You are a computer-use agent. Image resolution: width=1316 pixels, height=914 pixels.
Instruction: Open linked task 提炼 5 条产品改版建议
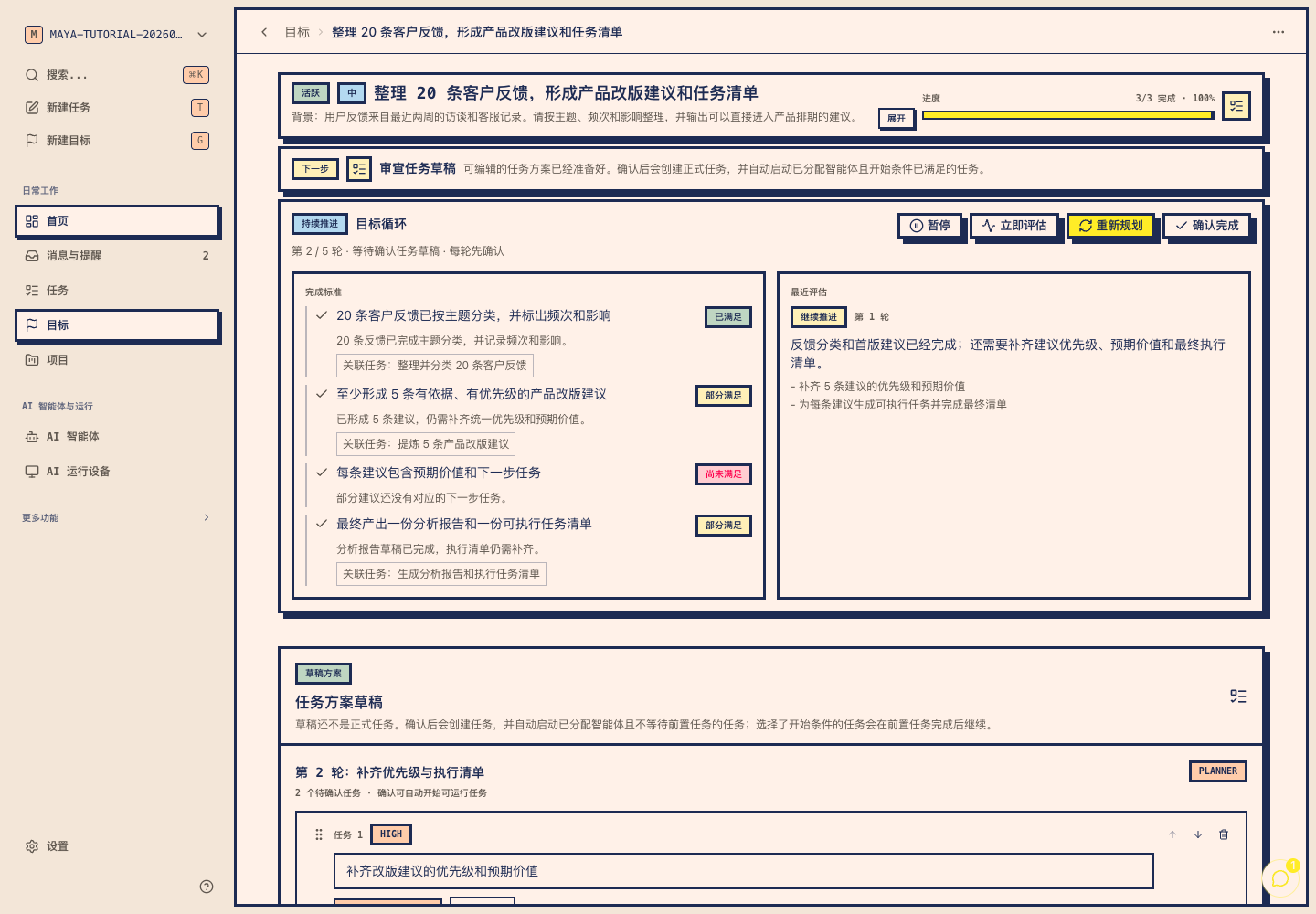[x=426, y=444]
